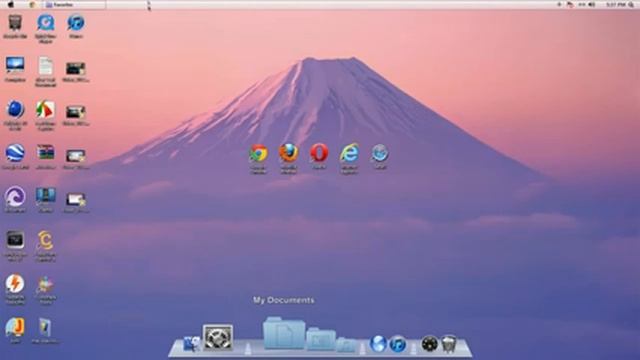640x360 pixels.
Task: Open Spotlight search magnifier icon
Action: [631, 4]
